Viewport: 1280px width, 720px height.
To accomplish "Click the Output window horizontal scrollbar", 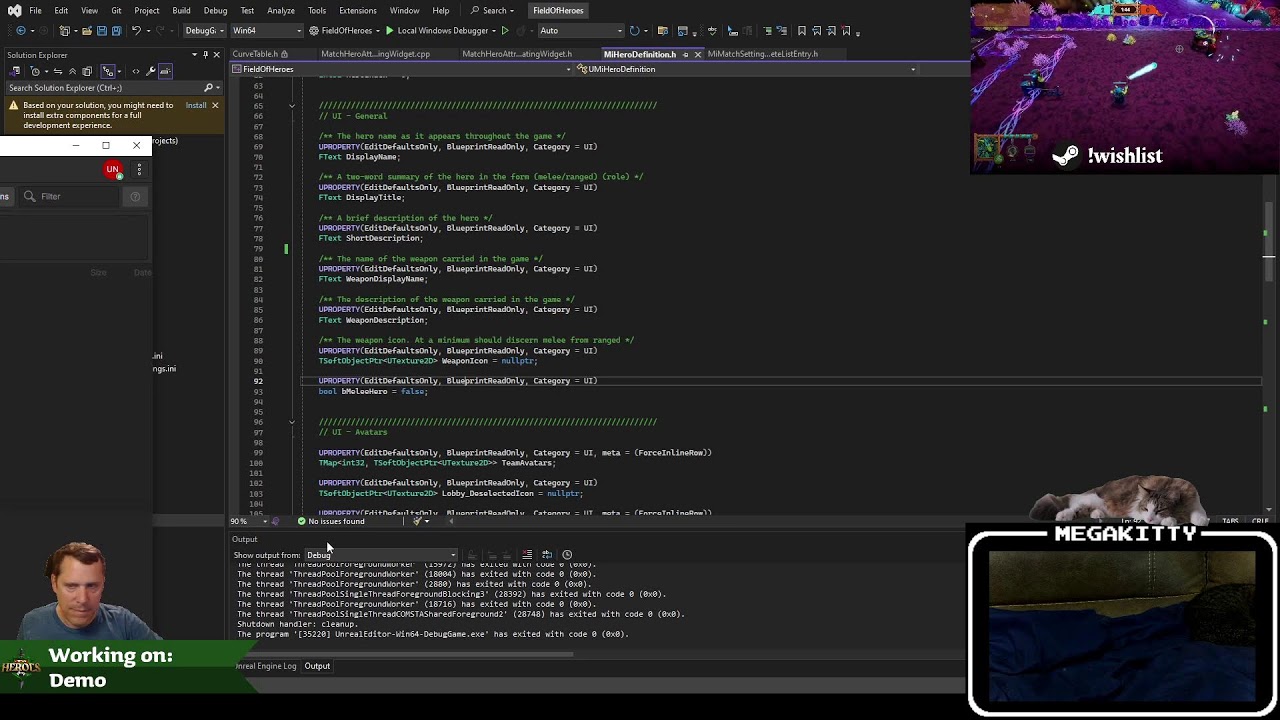I will [405, 655].
